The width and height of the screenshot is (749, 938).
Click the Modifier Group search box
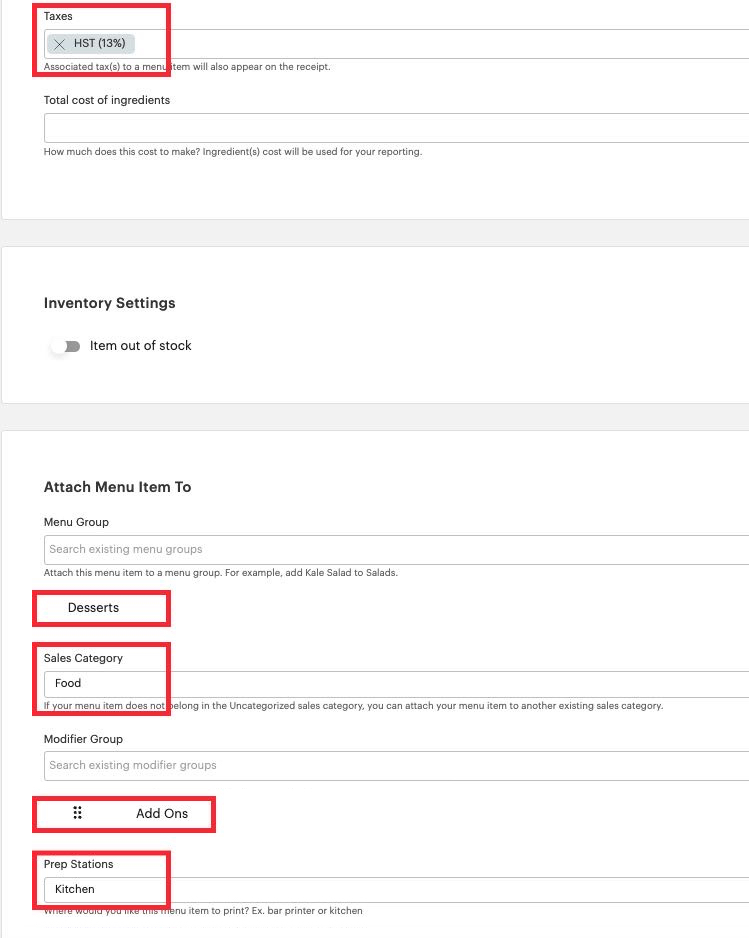tap(300, 765)
